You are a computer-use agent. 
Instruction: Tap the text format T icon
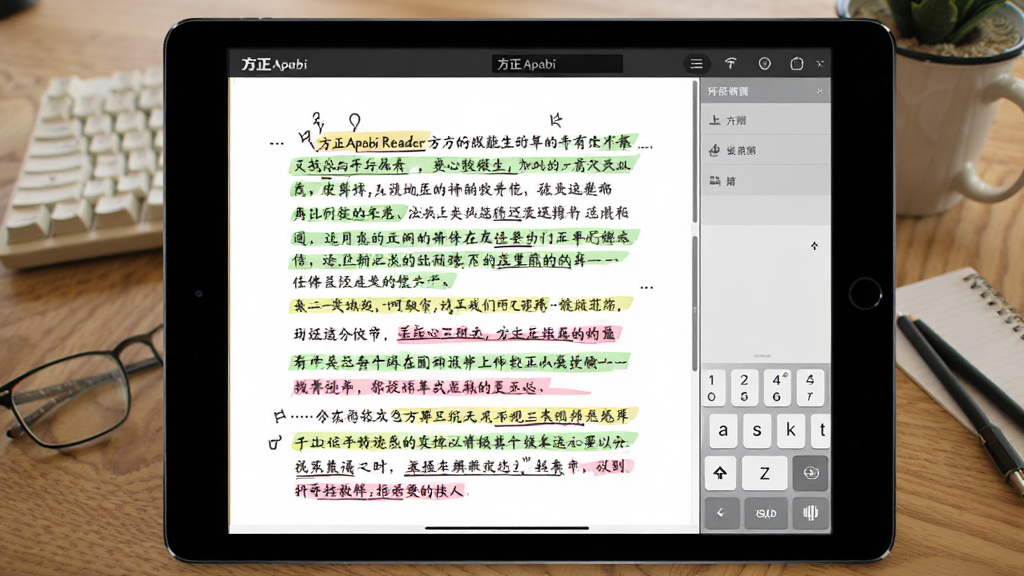pyautogui.click(x=730, y=63)
